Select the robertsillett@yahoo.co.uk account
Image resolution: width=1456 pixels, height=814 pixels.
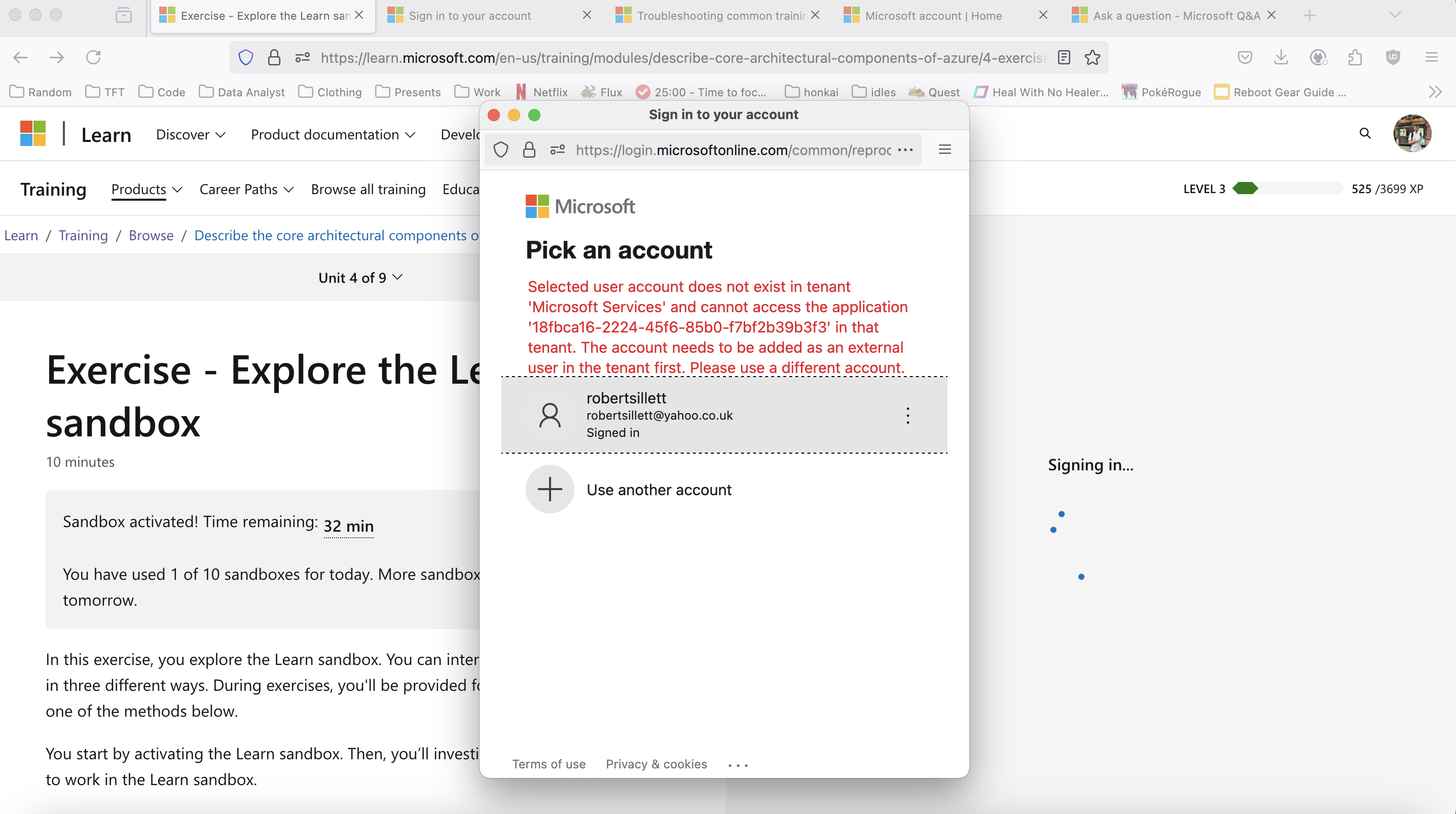tap(724, 415)
